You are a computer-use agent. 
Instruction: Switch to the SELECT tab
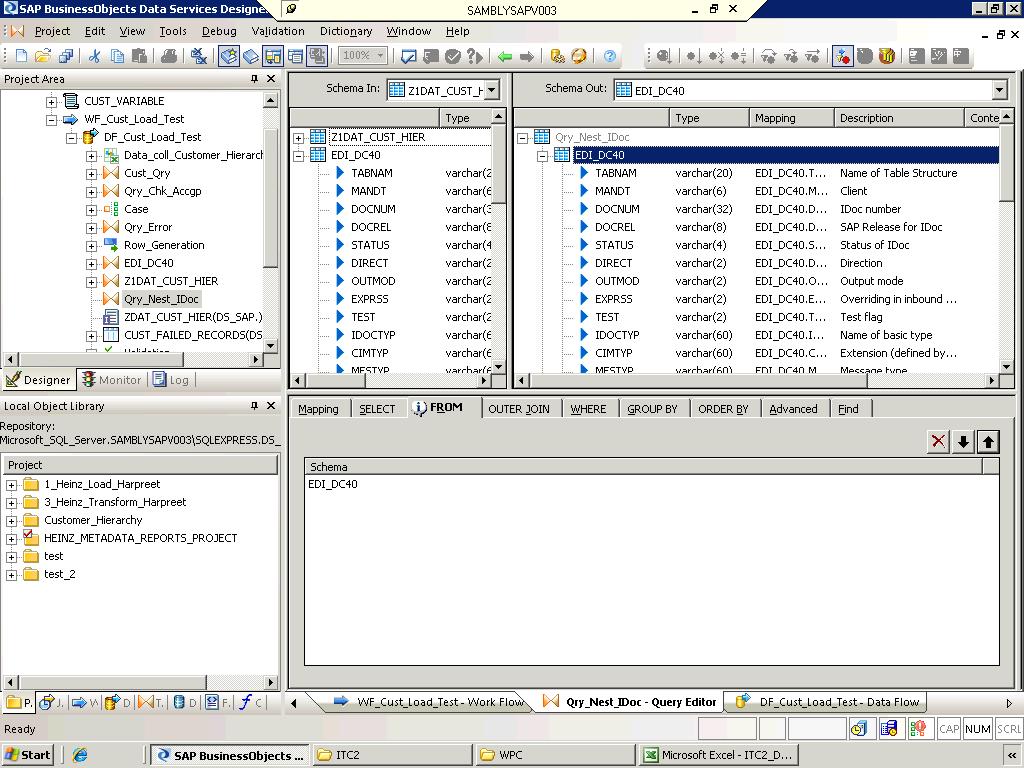pos(377,409)
